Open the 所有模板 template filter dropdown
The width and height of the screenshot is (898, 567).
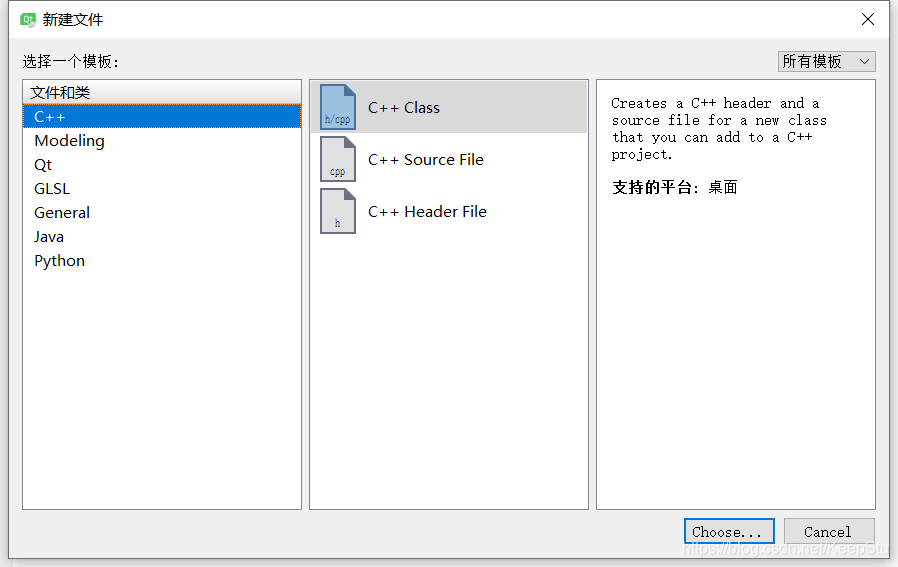[826, 61]
